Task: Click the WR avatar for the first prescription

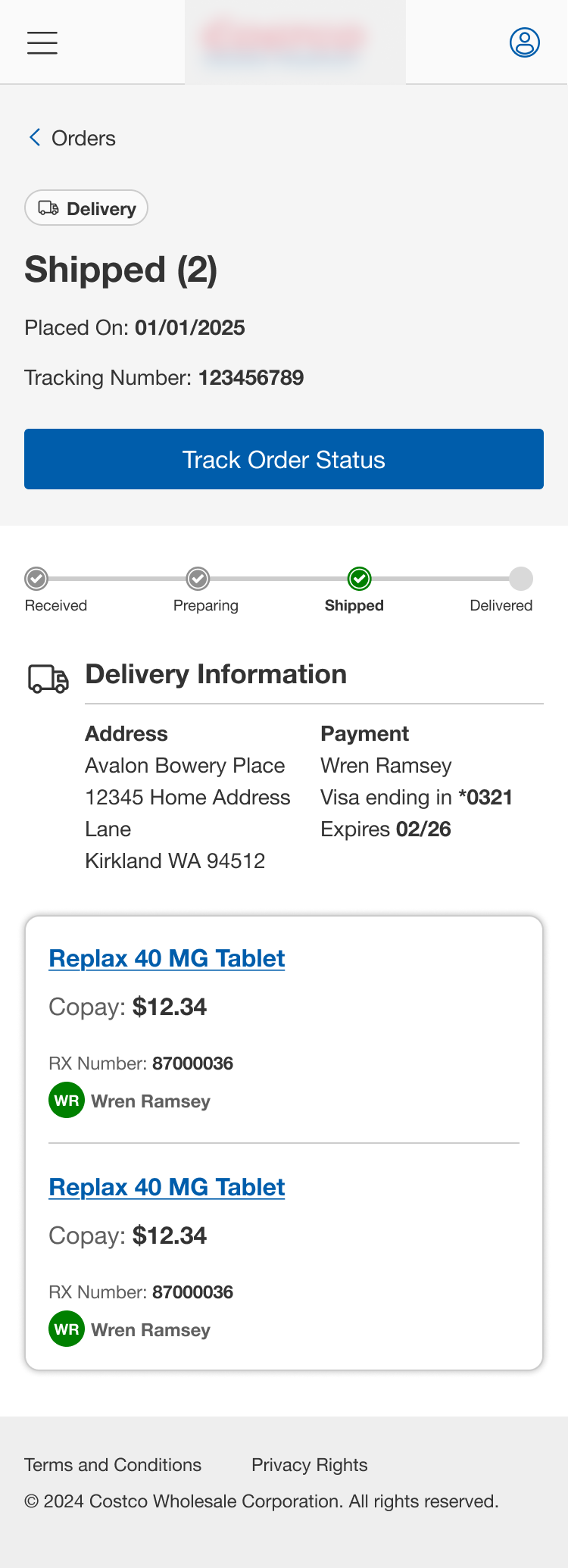Action: [66, 1100]
